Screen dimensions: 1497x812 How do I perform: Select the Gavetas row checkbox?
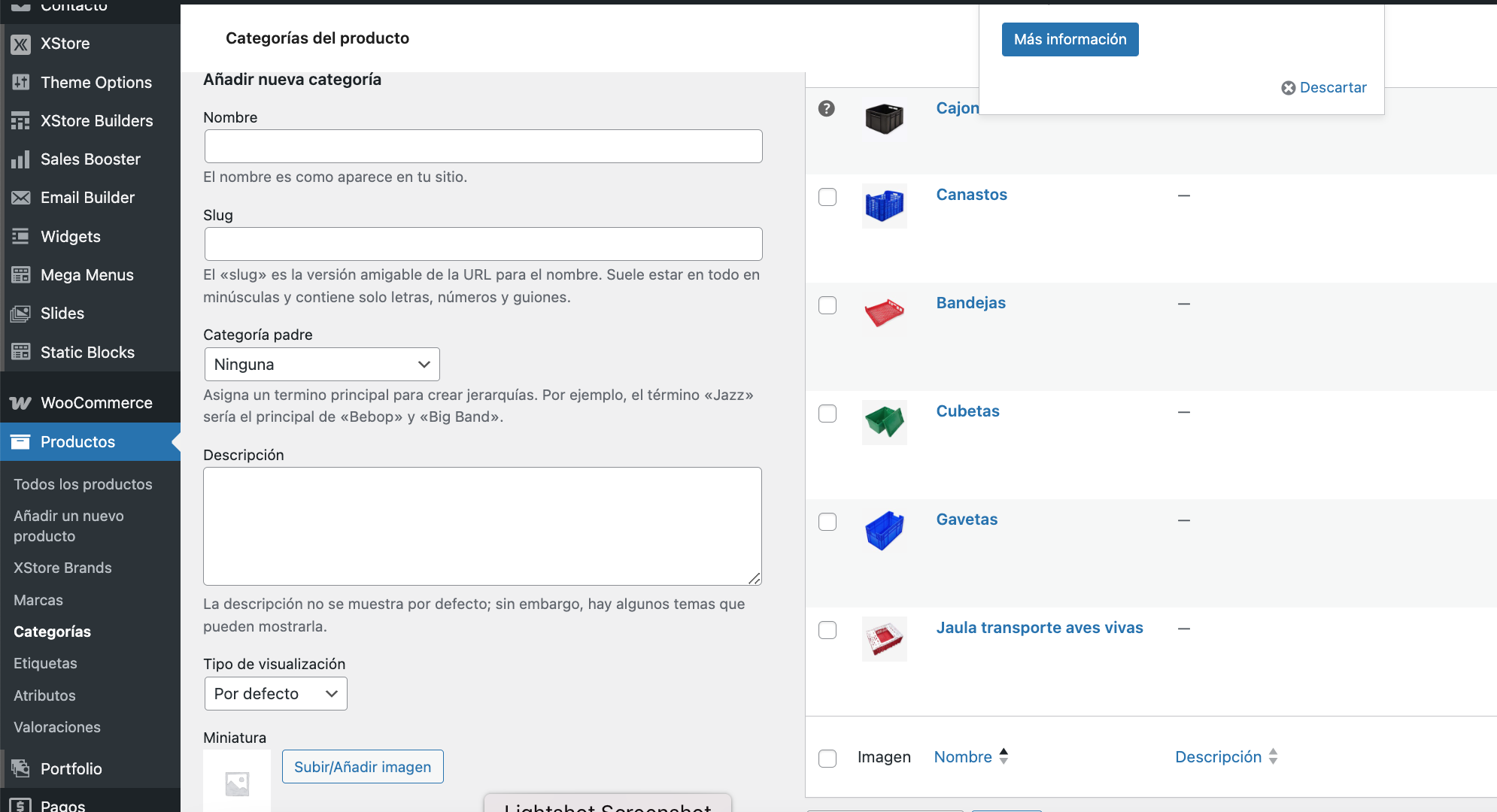tap(827, 522)
